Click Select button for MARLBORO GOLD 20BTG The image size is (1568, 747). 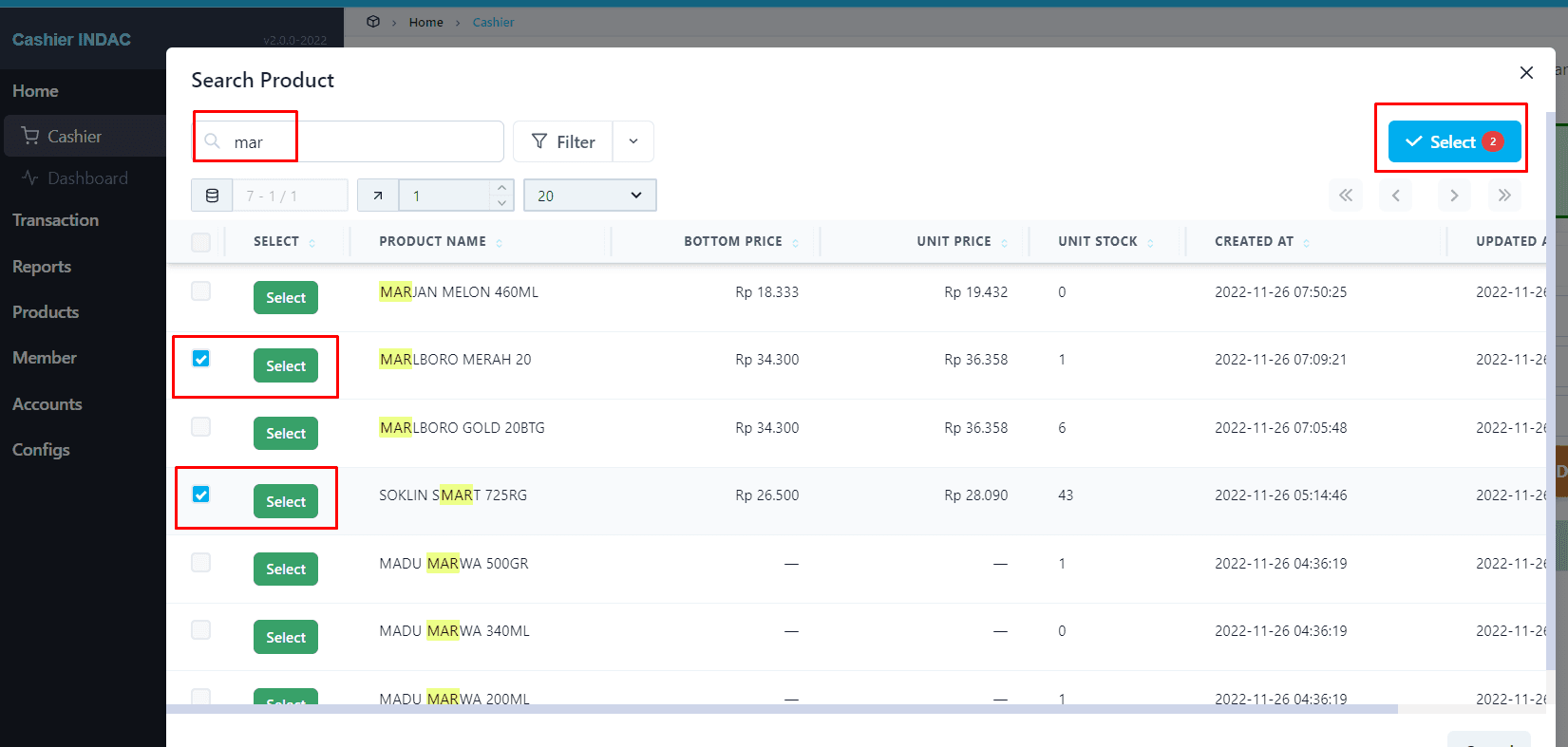[286, 433]
